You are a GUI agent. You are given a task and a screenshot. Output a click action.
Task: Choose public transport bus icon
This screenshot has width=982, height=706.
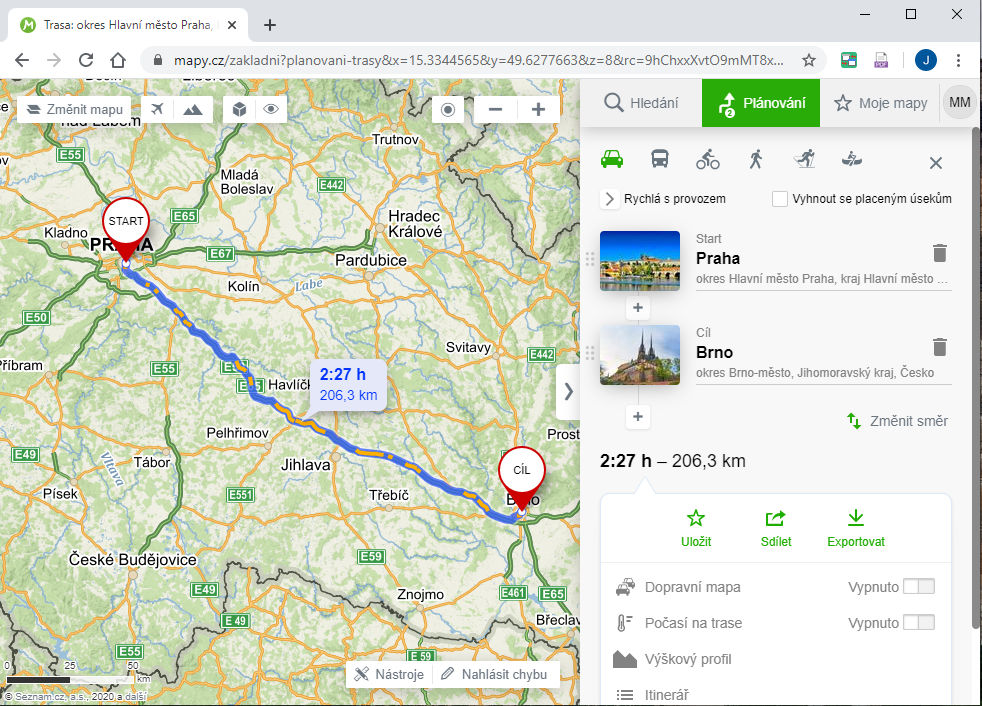tap(660, 159)
